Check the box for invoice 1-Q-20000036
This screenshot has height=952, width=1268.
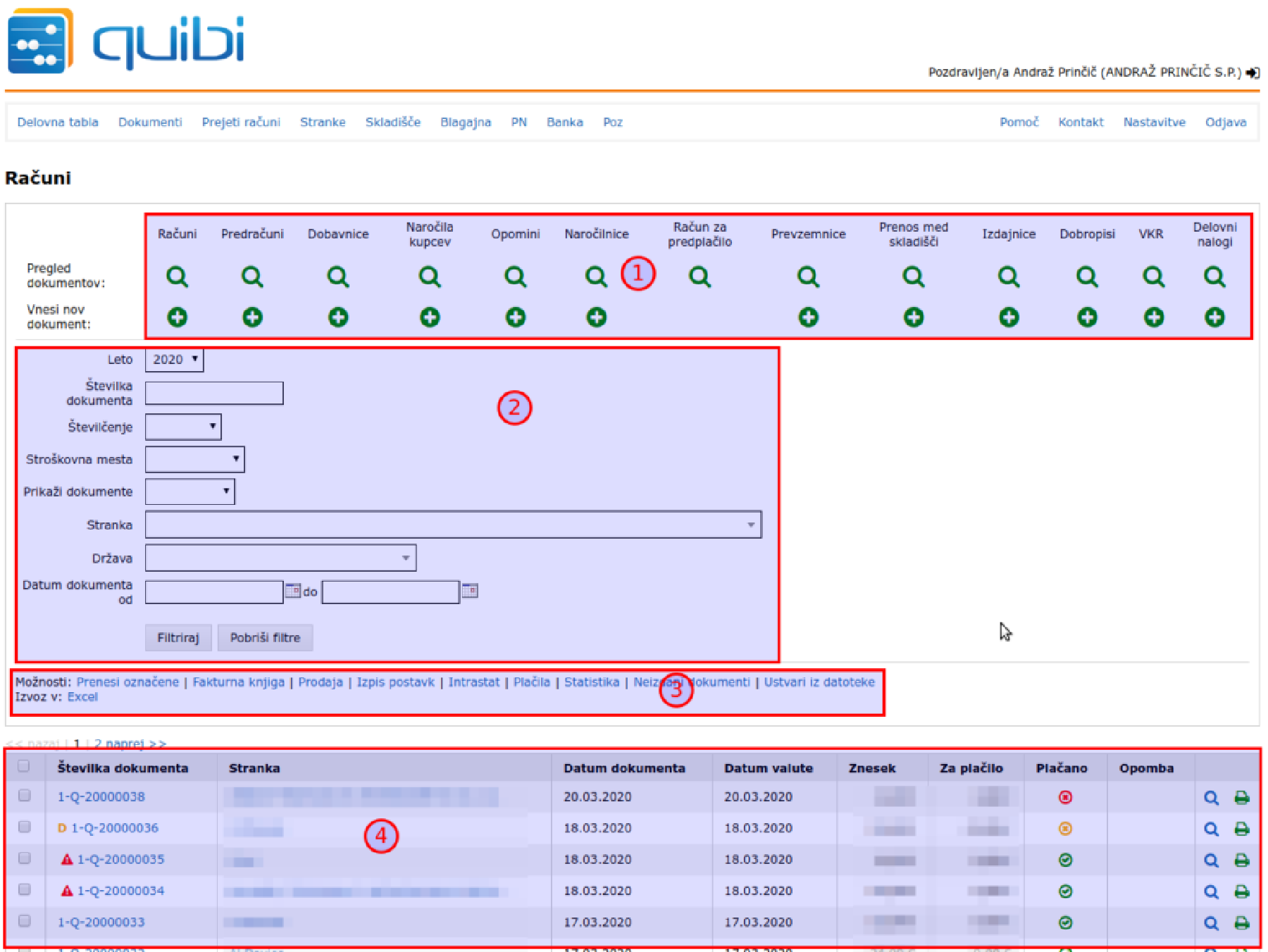(x=25, y=827)
